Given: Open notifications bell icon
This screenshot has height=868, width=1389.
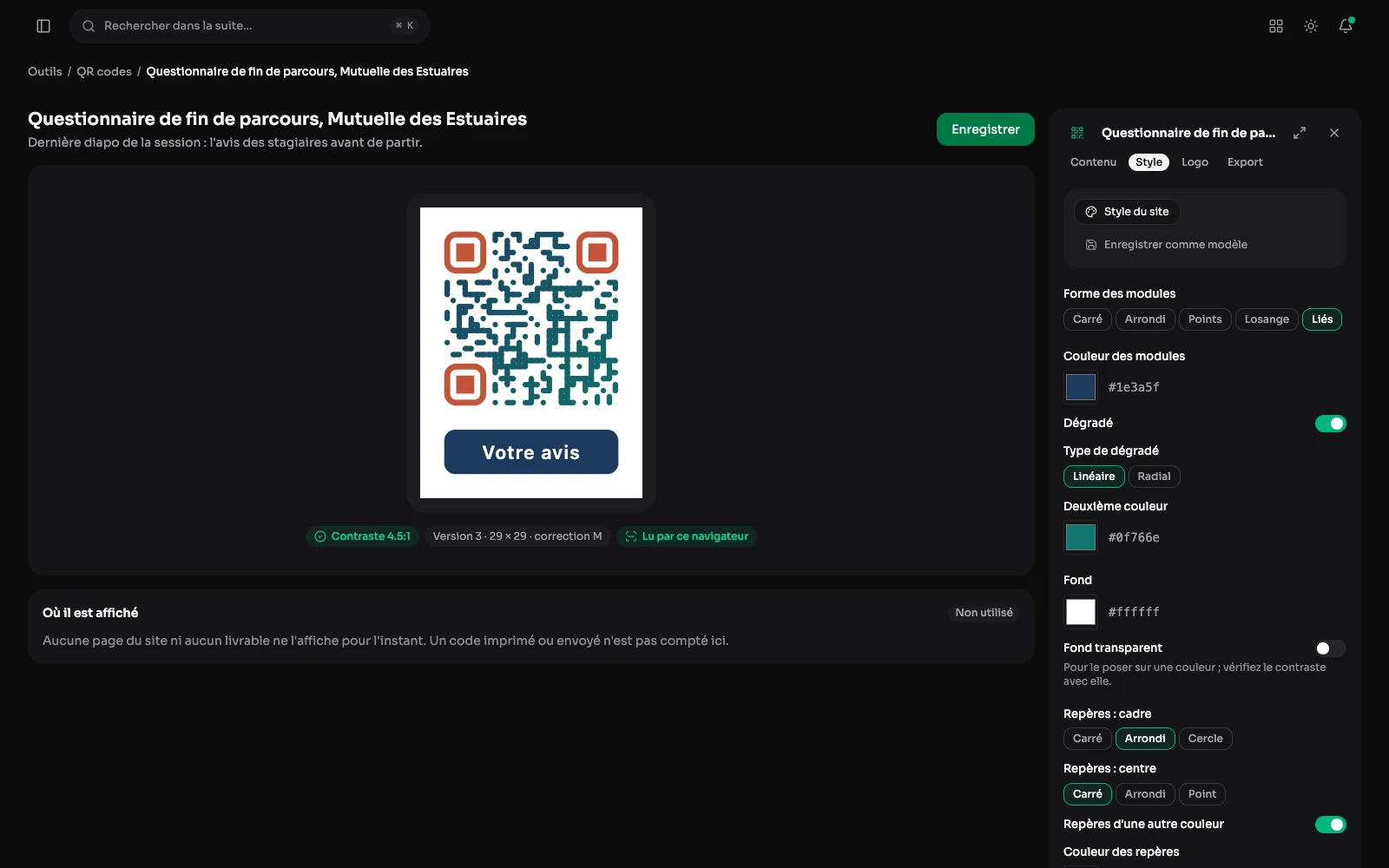Looking at the screenshot, I should click(x=1346, y=26).
